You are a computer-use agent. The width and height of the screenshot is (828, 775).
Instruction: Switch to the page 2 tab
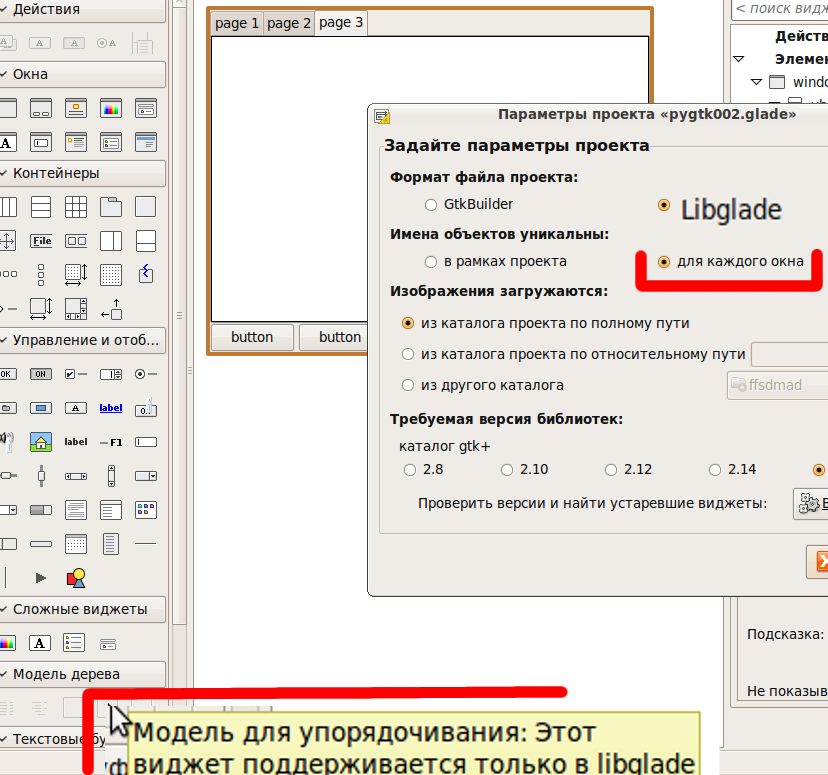[289, 23]
